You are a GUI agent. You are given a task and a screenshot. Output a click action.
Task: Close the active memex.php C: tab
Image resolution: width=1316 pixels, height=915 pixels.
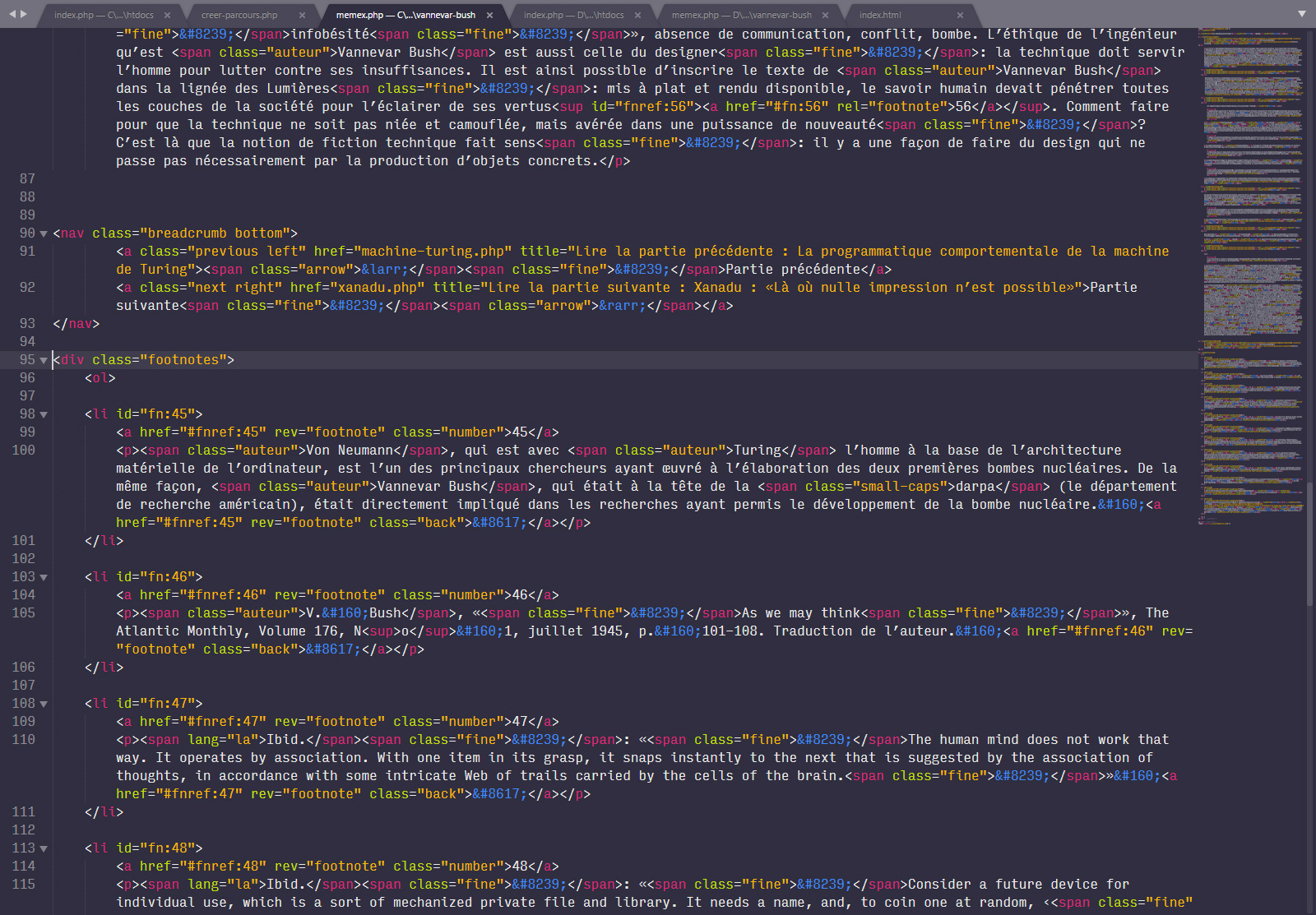(489, 15)
